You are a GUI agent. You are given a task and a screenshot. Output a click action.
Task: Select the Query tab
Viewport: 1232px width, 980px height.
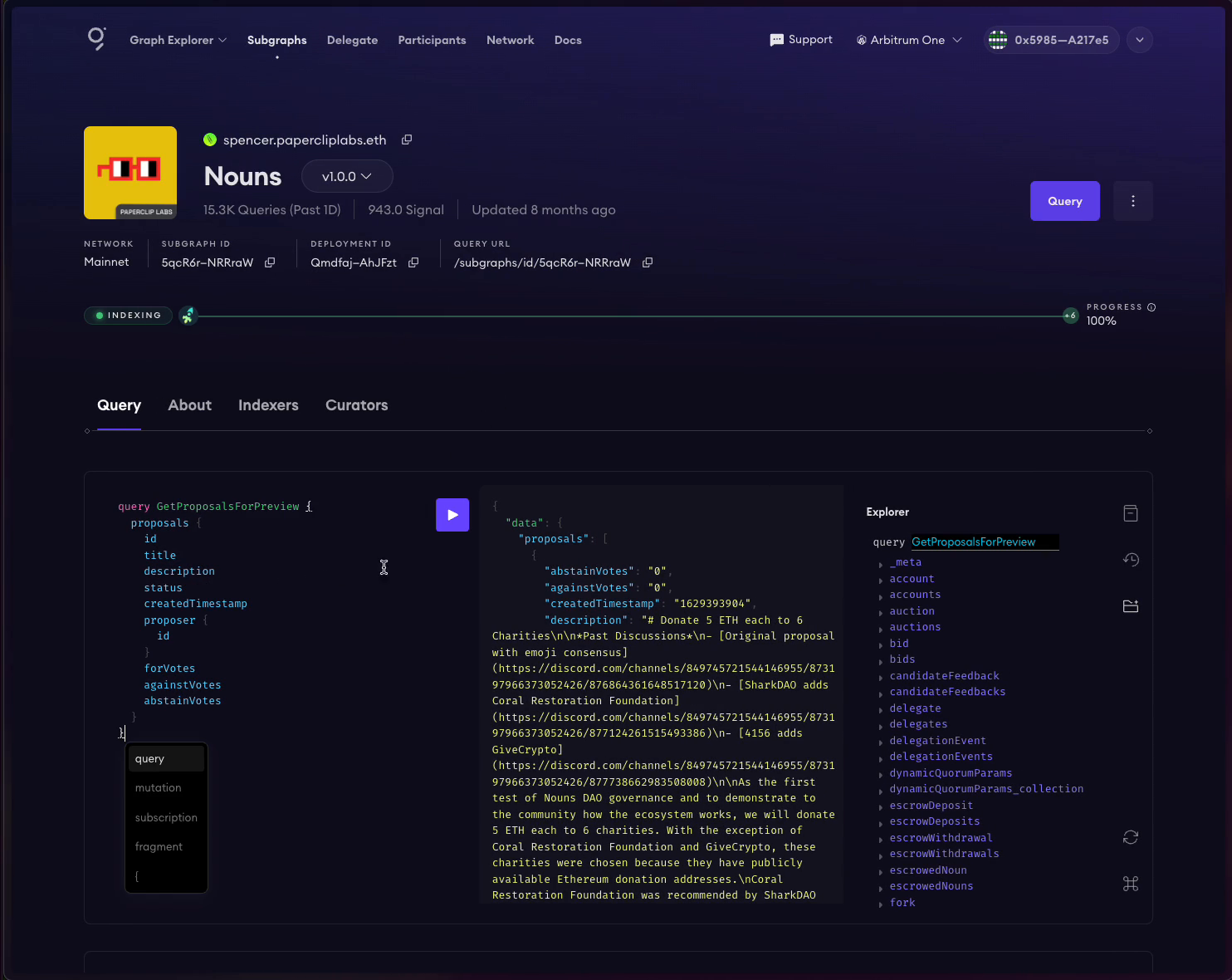[x=119, y=405]
